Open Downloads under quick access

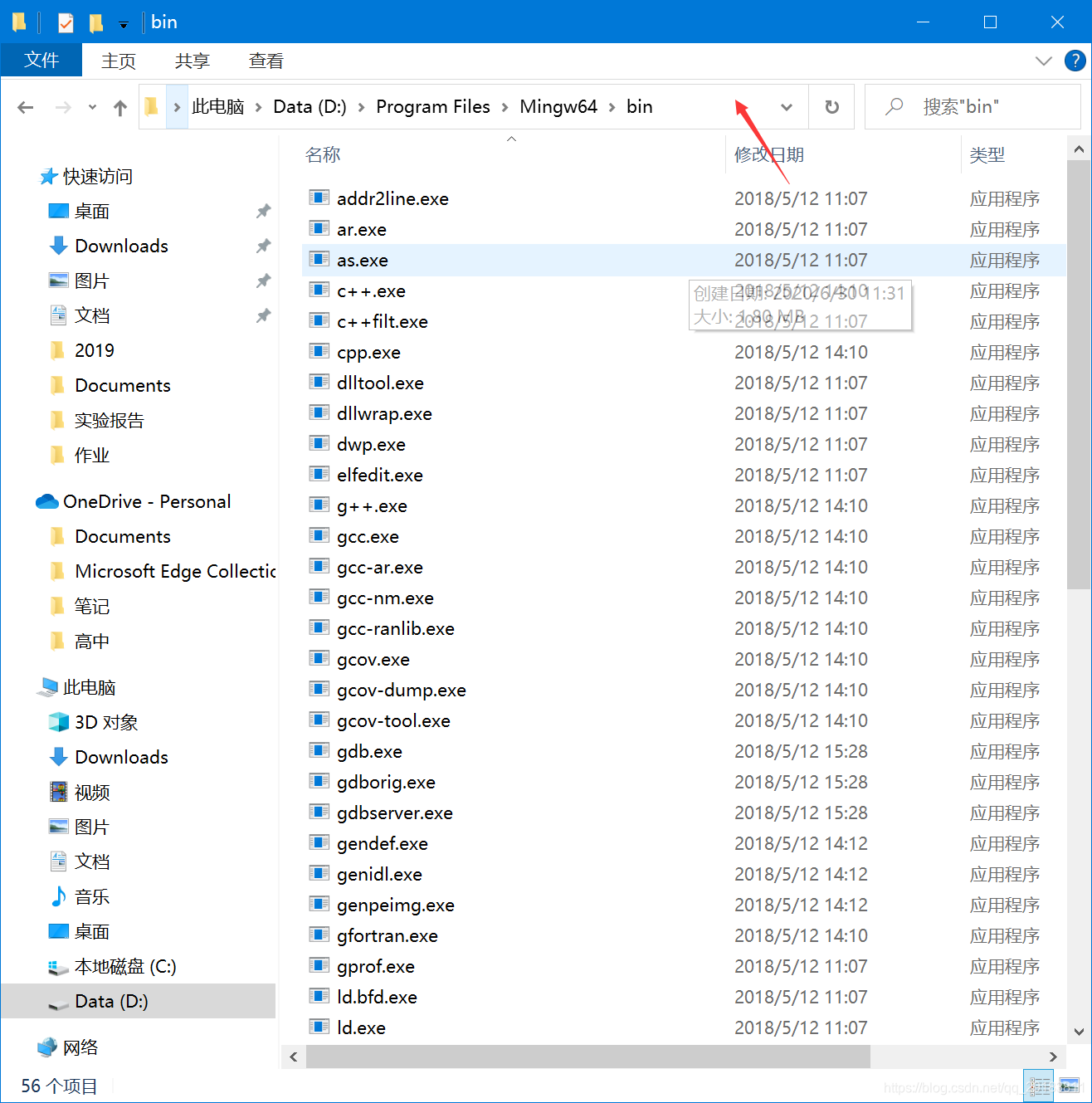(121, 246)
